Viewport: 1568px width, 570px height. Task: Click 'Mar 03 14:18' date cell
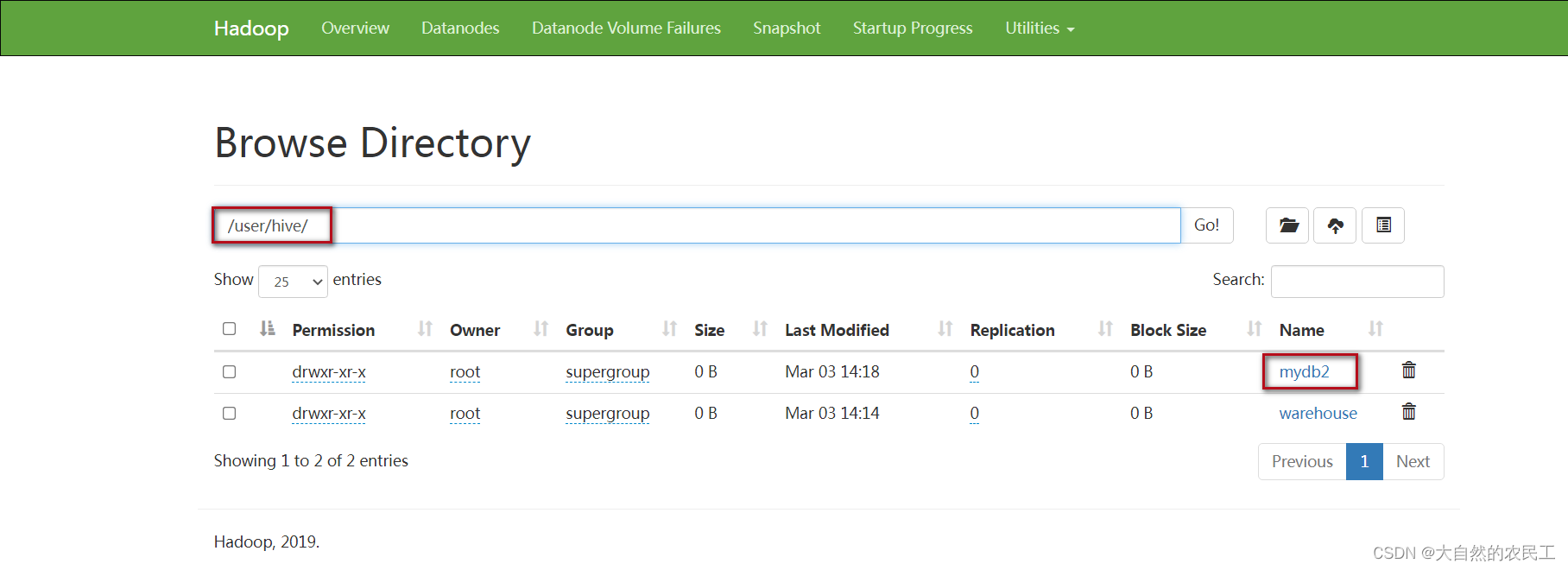click(832, 371)
